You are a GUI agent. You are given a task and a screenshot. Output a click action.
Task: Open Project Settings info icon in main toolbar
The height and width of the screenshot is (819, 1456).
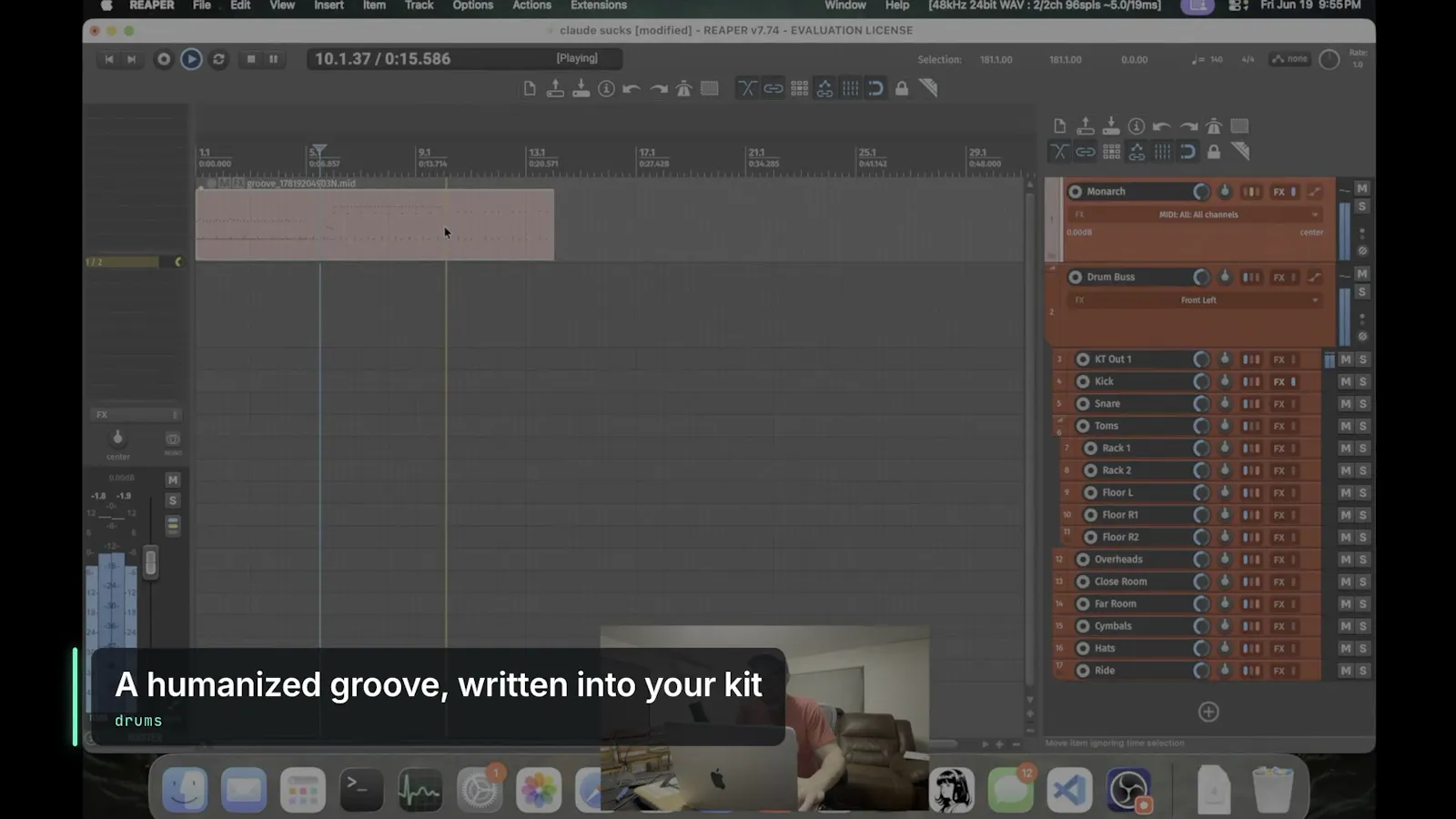point(606,88)
